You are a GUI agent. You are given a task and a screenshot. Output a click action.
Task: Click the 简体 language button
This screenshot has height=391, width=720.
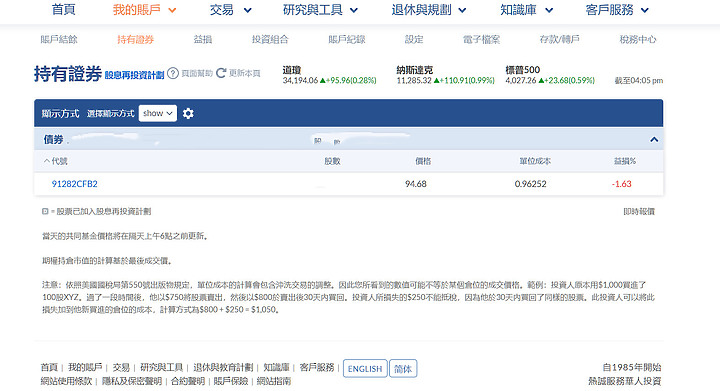pyautogui.click(x=403, y=369)
